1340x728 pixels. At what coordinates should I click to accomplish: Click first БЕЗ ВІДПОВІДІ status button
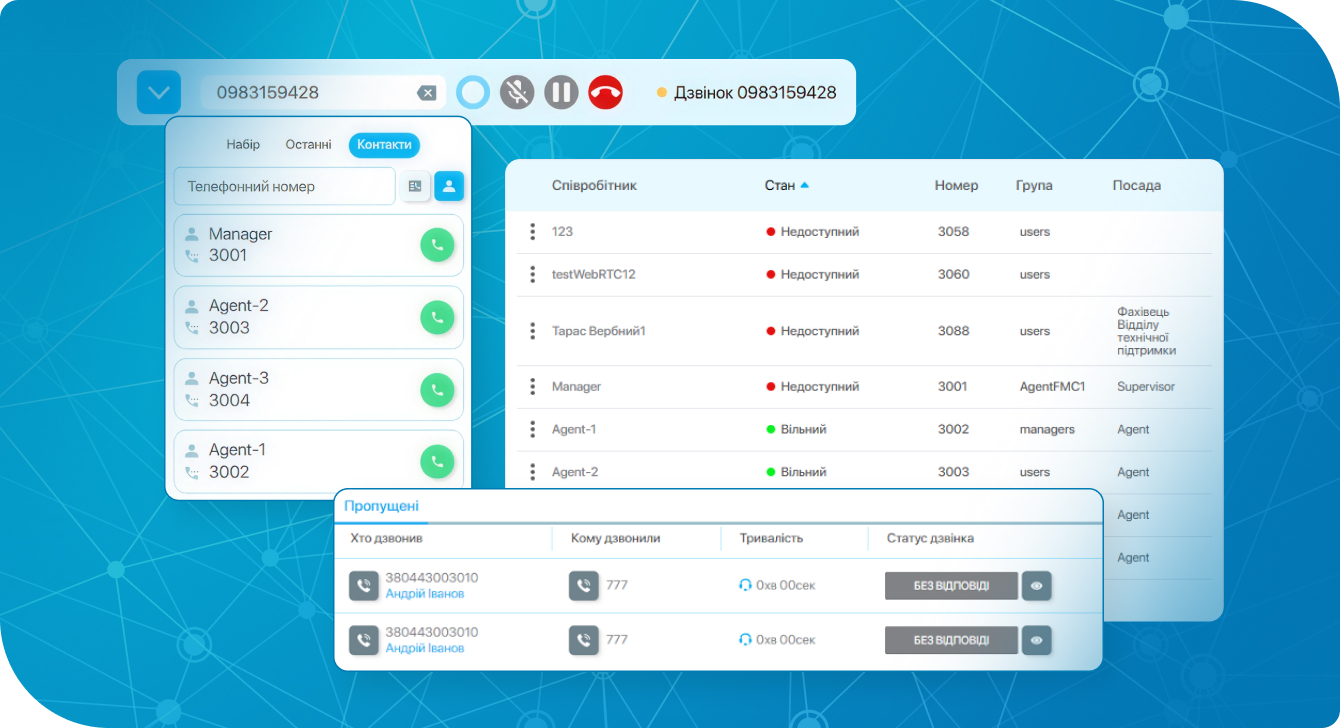950,586
